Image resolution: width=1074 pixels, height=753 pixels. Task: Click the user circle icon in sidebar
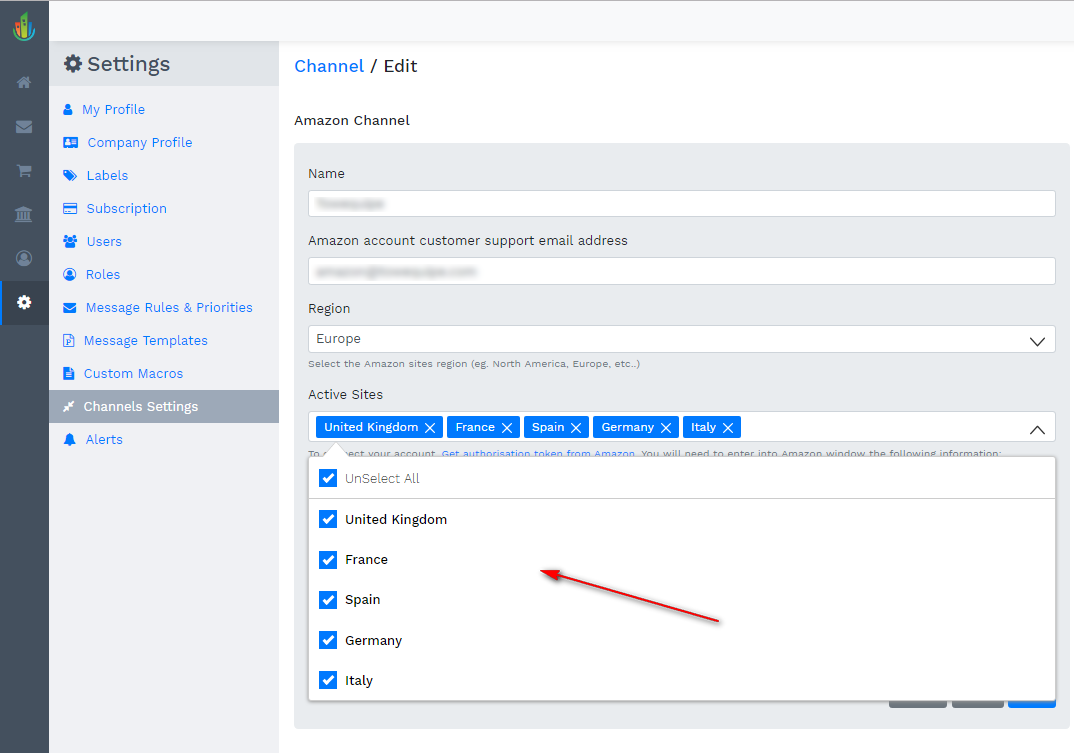24,258
